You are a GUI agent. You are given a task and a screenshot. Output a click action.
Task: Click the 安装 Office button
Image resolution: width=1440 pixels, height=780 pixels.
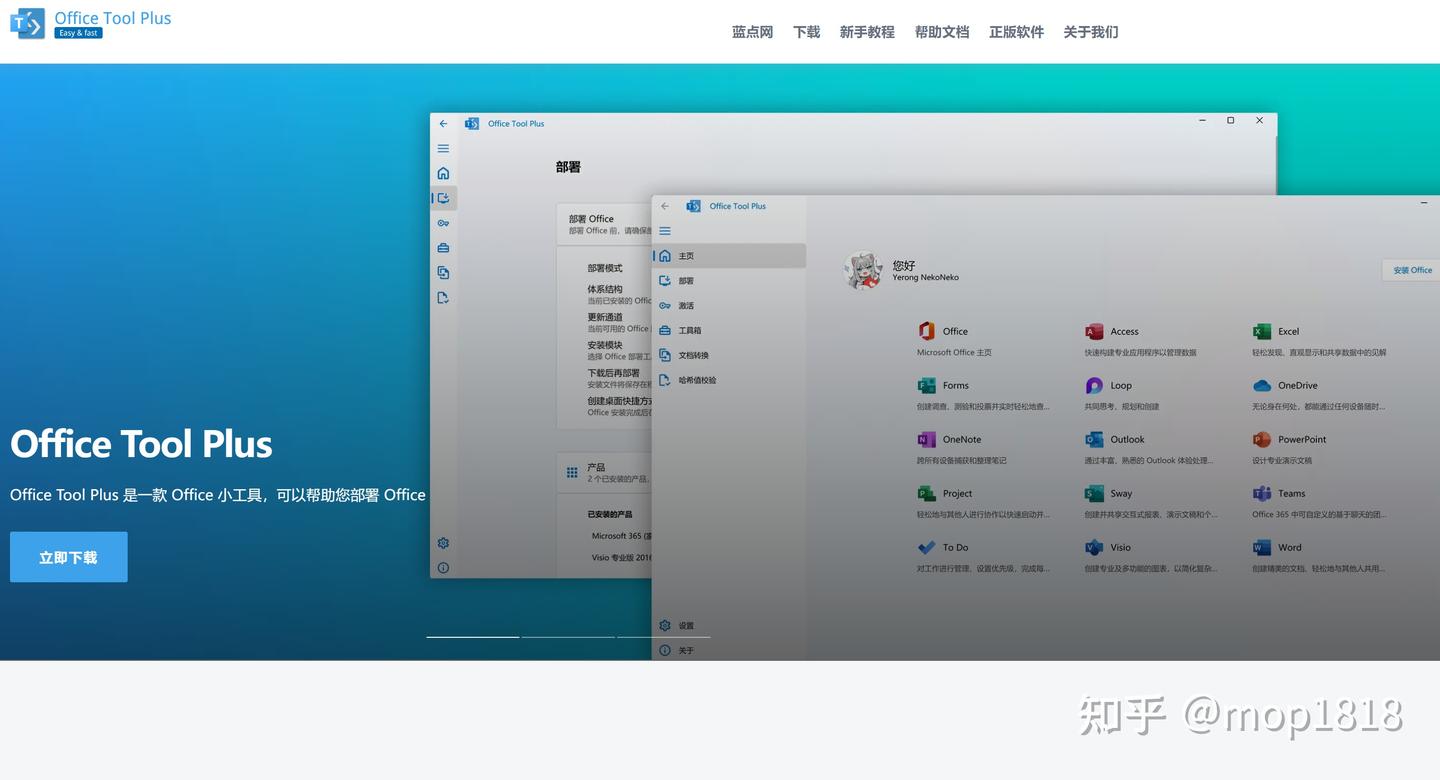(1411, 270)
